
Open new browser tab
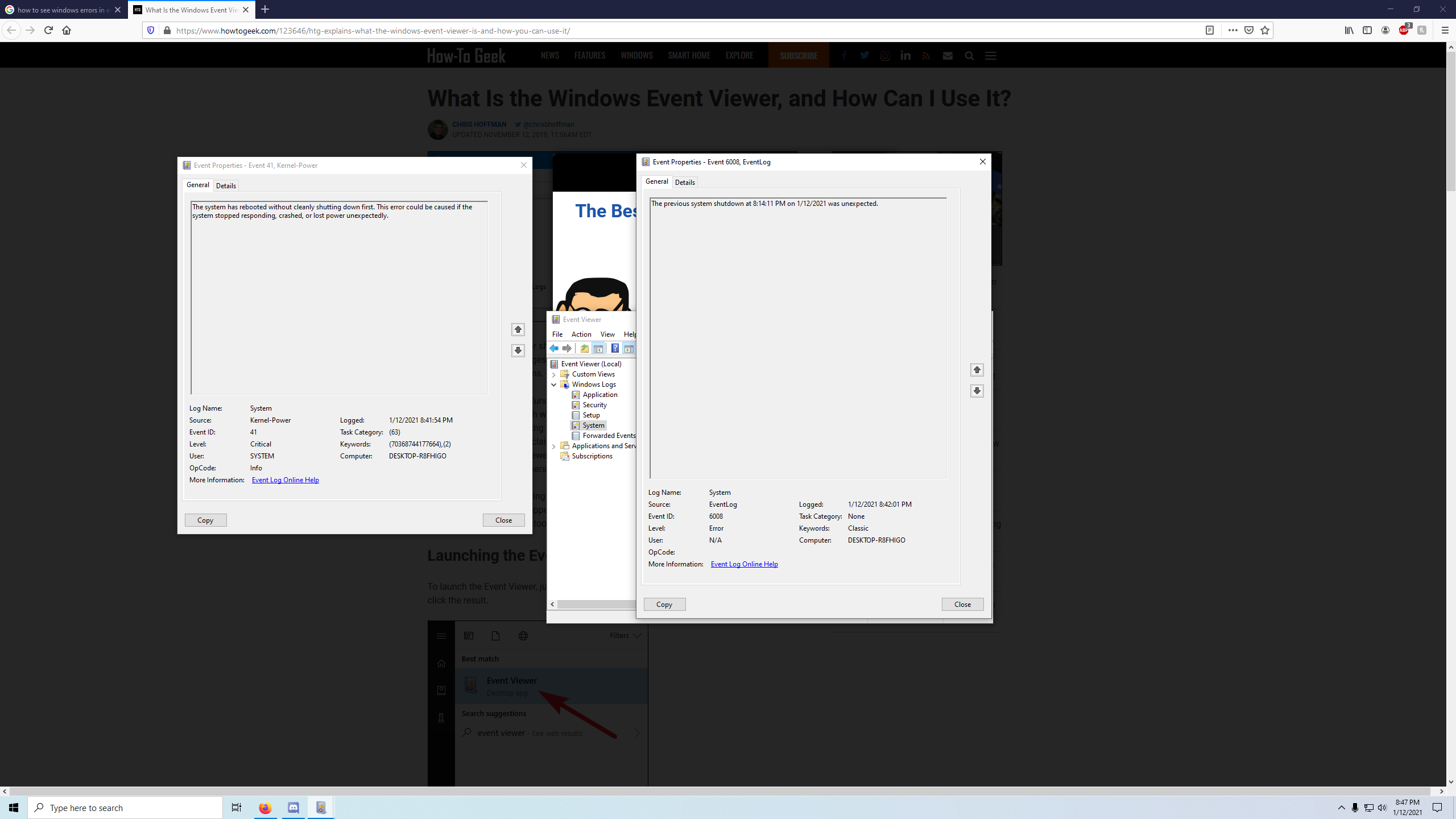click(x=265, y=10)
